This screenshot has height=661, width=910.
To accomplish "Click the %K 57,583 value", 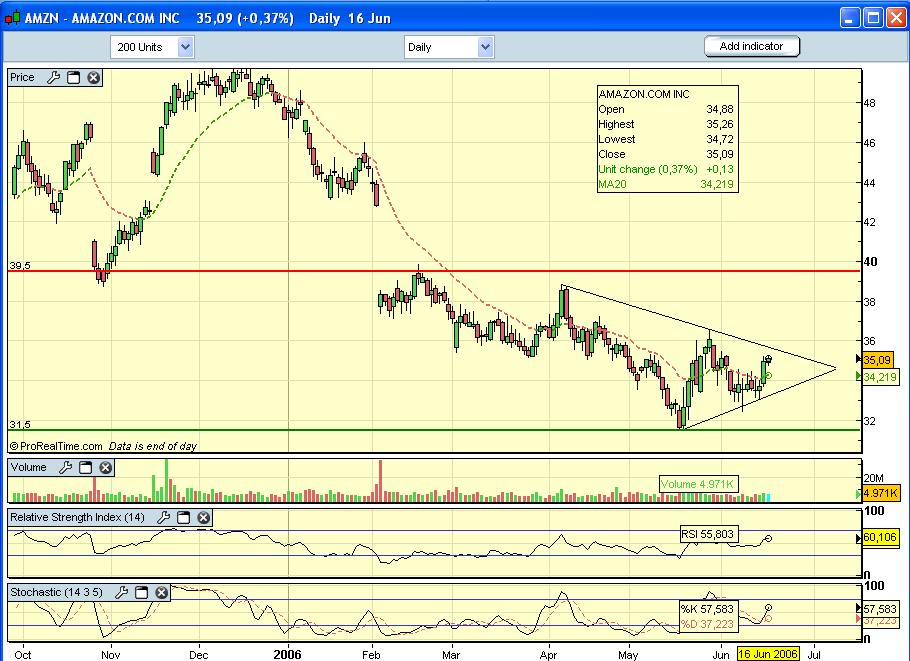I will 707,609.
